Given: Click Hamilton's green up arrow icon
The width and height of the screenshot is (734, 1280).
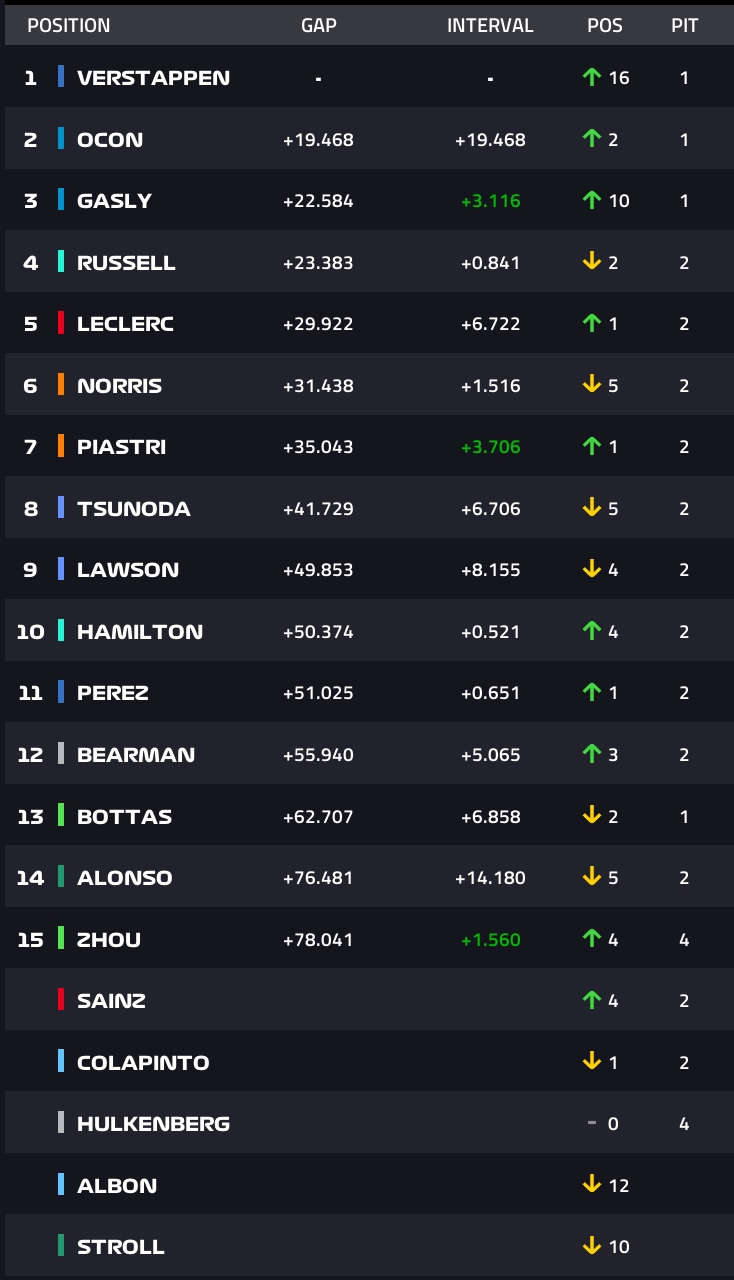Looking at the screenshot, I should tap(591, 631).
